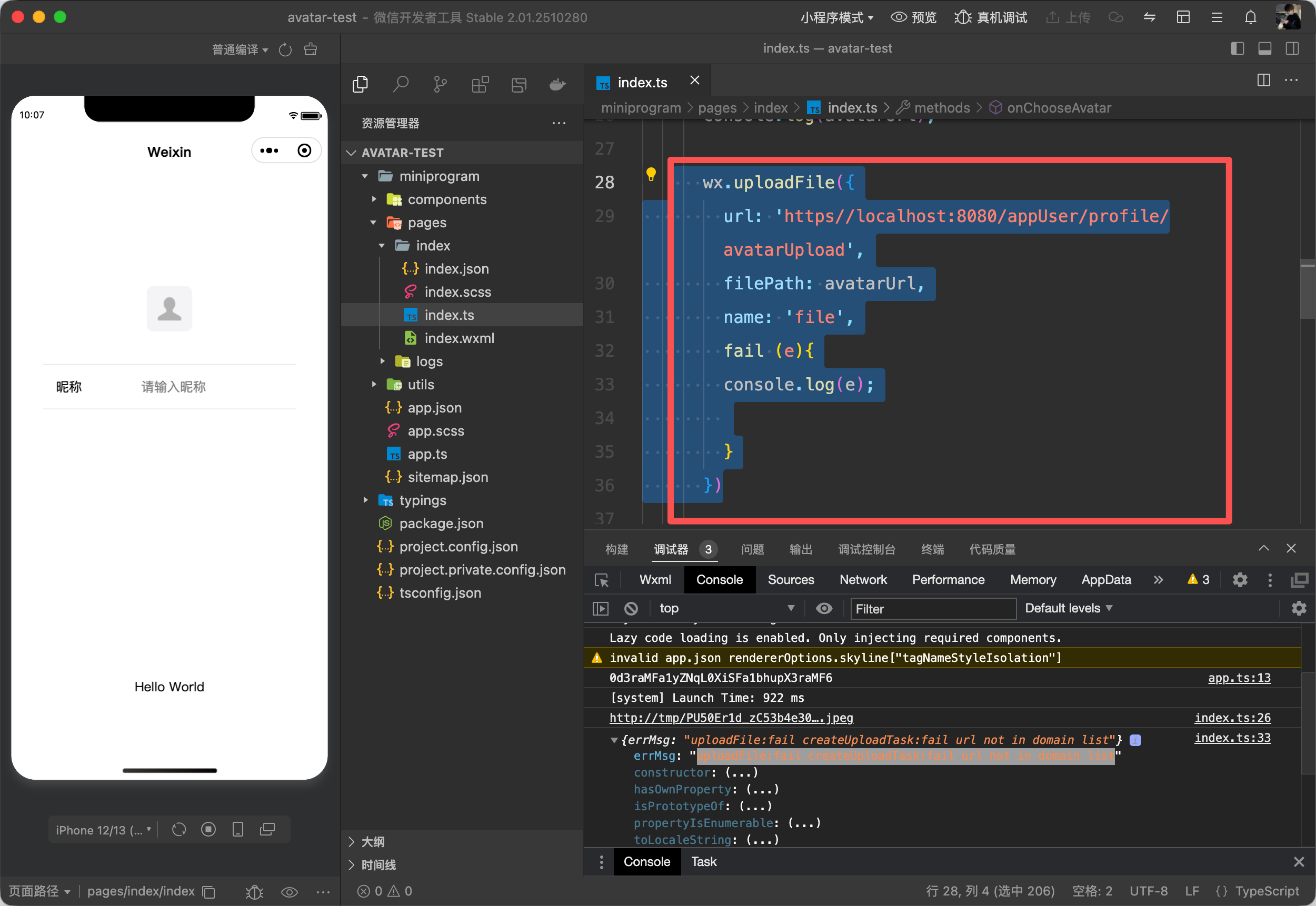Open the Default levels dropdown
Image resolution: width=1316 pixels, height=906 pixels.
pos(1068,609)
